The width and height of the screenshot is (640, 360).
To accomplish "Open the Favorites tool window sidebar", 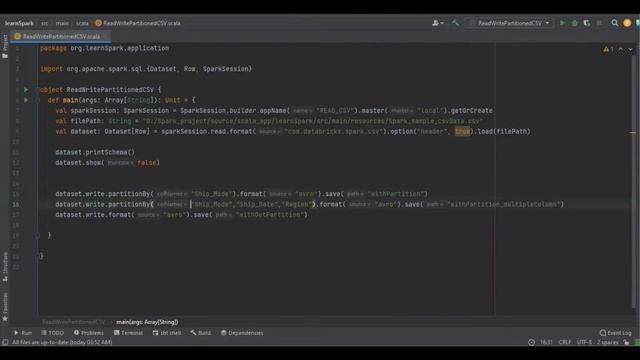I will [5, 307].
